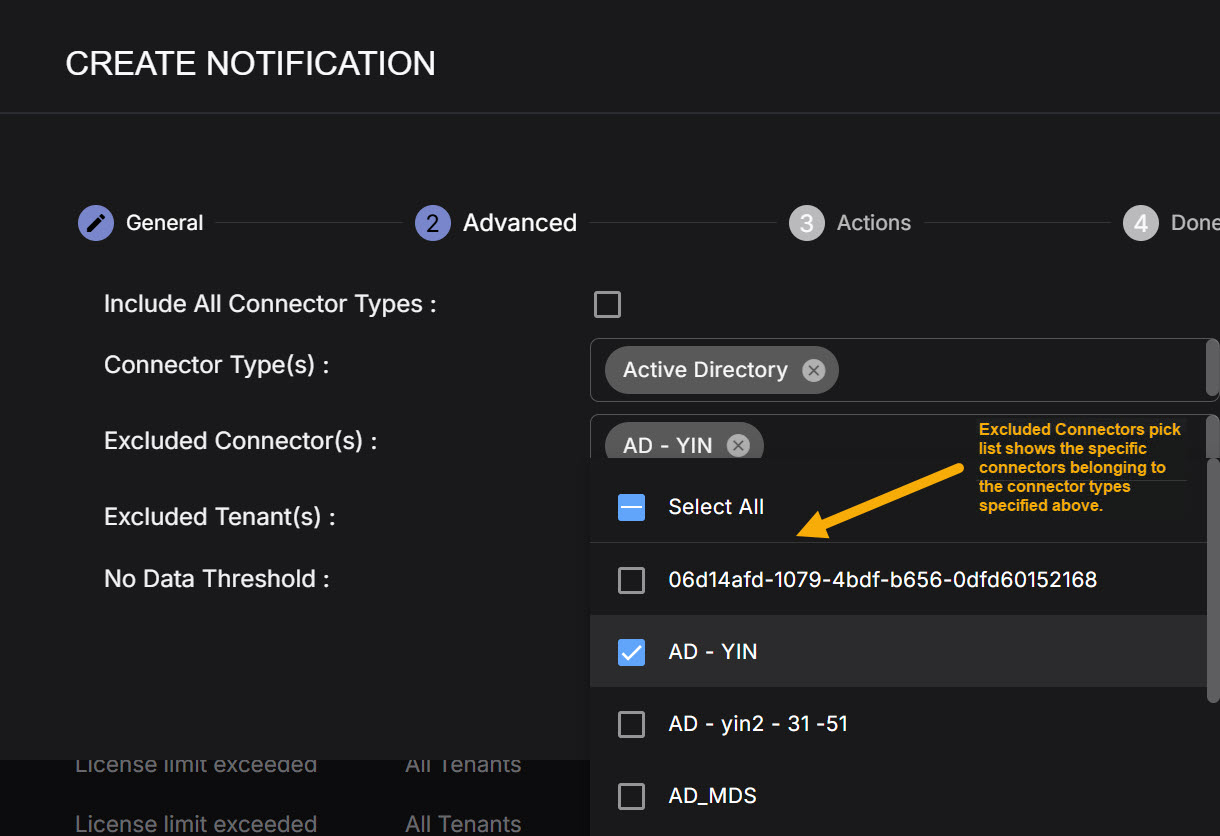1220x836 pixels.
Task: Toggle the Select All checkbox
Action: pyautogui.click(x=632, y=507)
